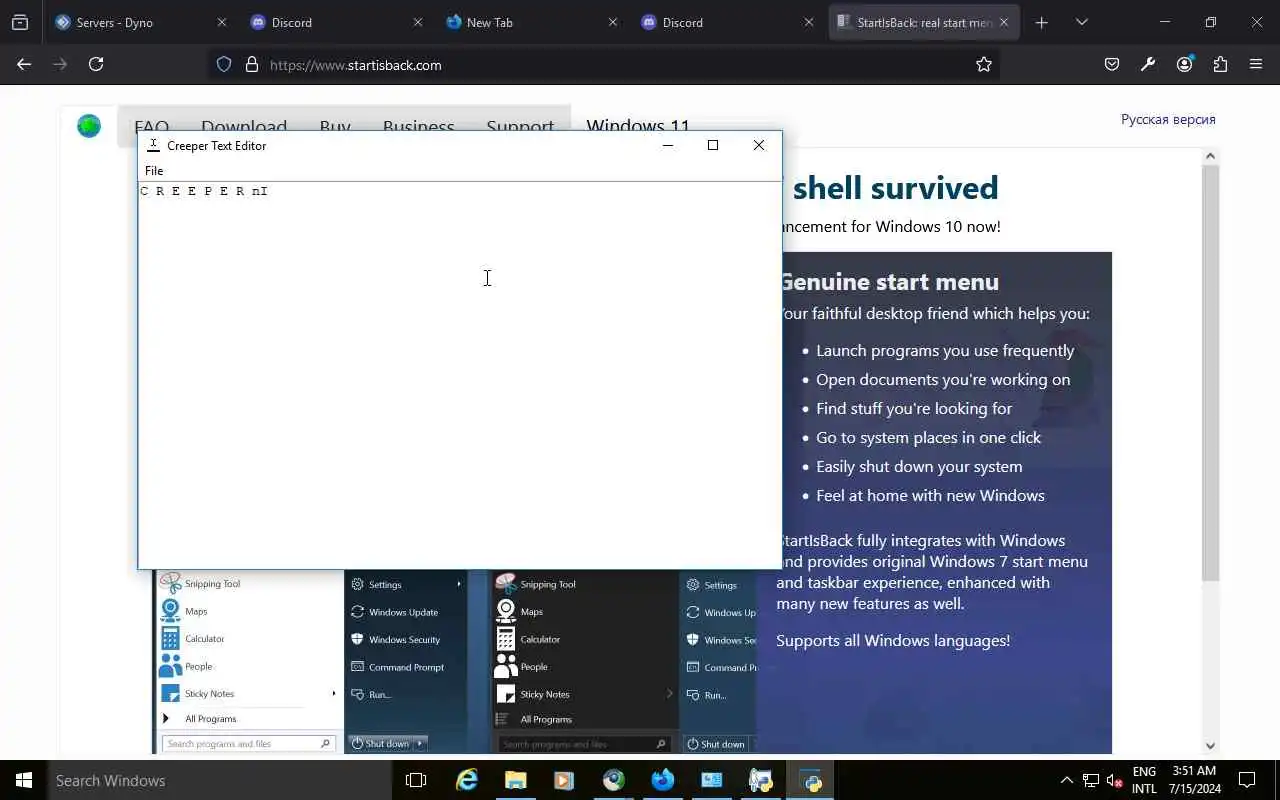The height and width of the screenshot is (800, 1280).
Task: Open a new tab with plus button
Action: (1042, 22)
